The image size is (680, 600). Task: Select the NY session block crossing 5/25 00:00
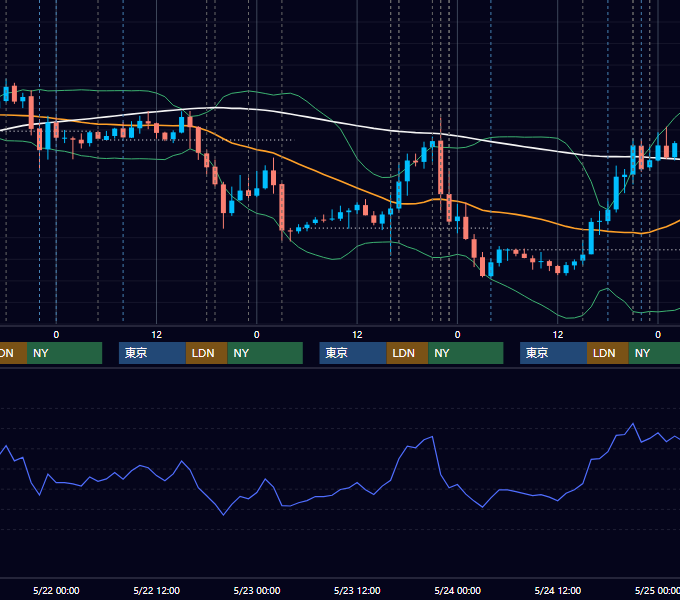pyautogui.click(x=654, y=353)
